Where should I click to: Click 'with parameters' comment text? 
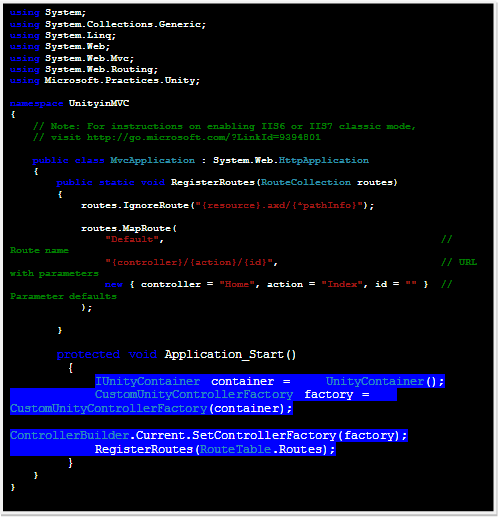click(54, 273)
